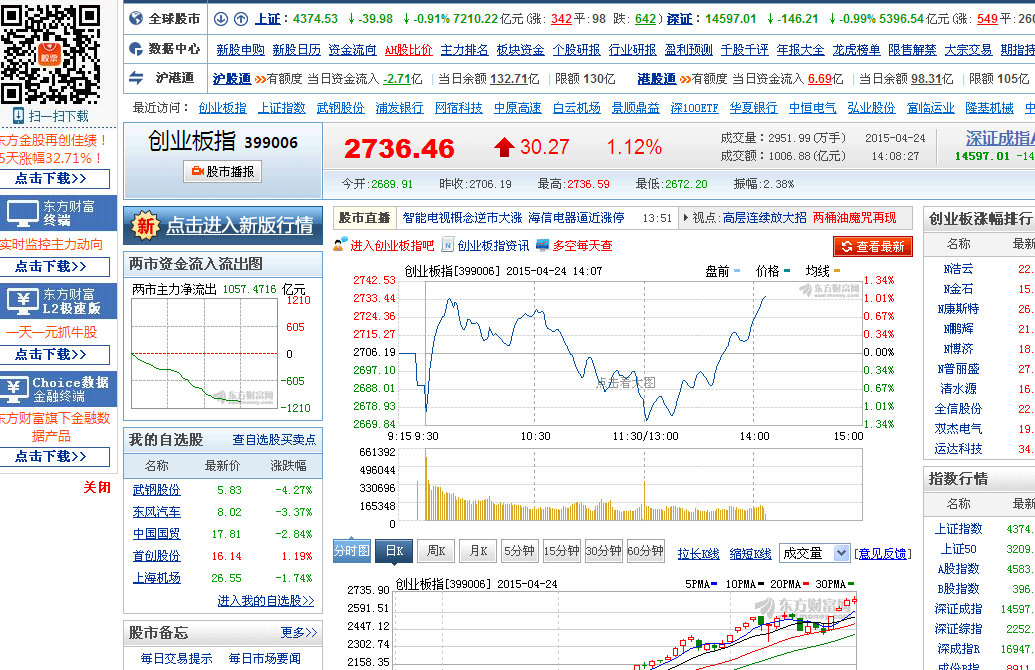Open the 主力排名 link
The width and height of the screenshot is (1035, 670).
[465, 50]
